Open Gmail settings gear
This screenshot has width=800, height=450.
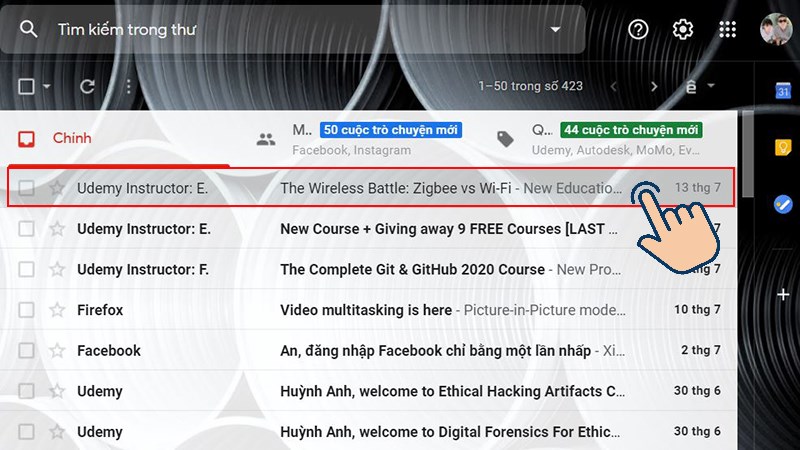pyautogui.click(x=683, y=30)
